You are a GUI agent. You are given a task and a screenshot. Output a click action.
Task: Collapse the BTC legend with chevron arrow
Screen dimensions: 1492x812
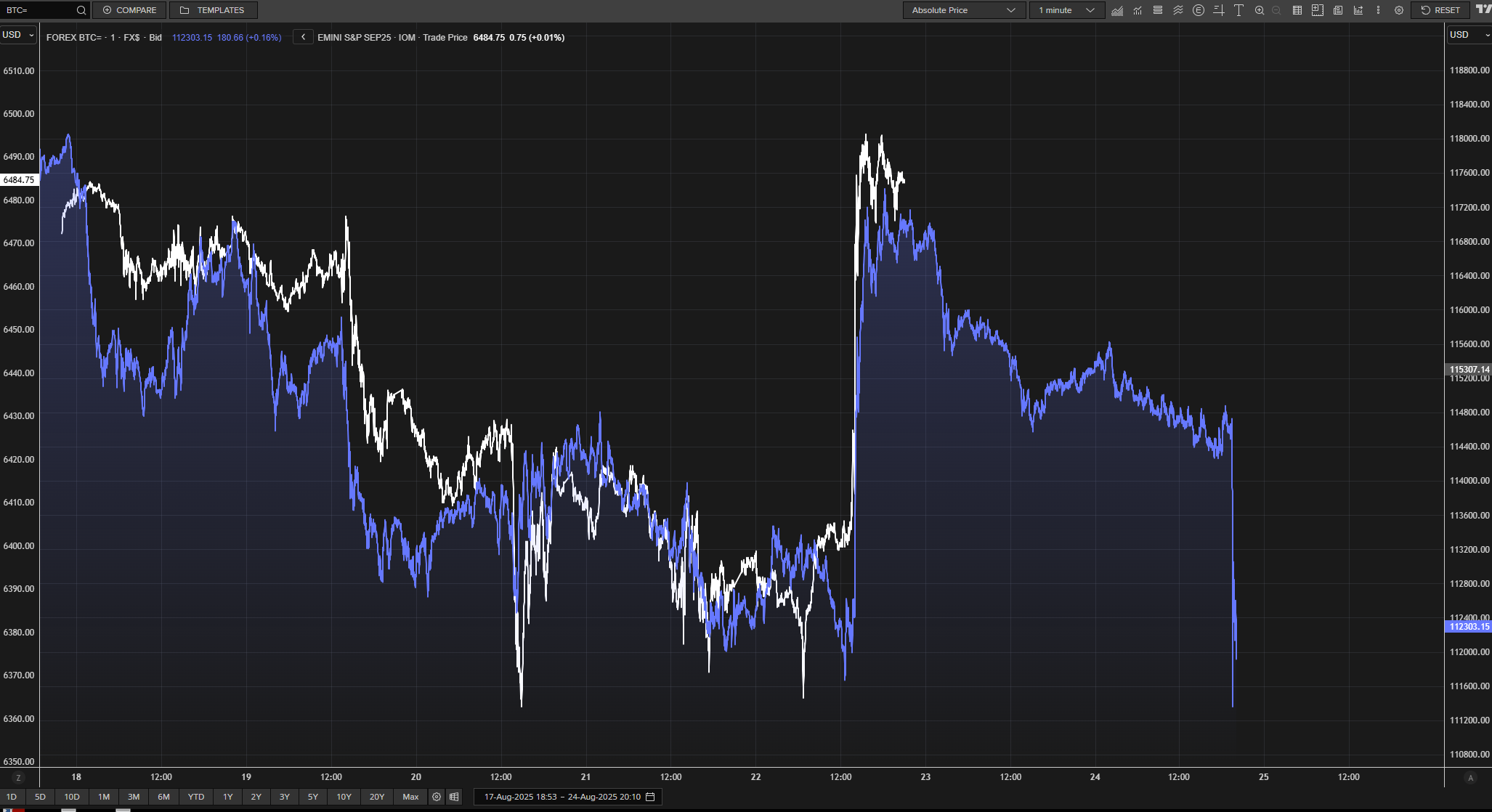pos(303,37)
